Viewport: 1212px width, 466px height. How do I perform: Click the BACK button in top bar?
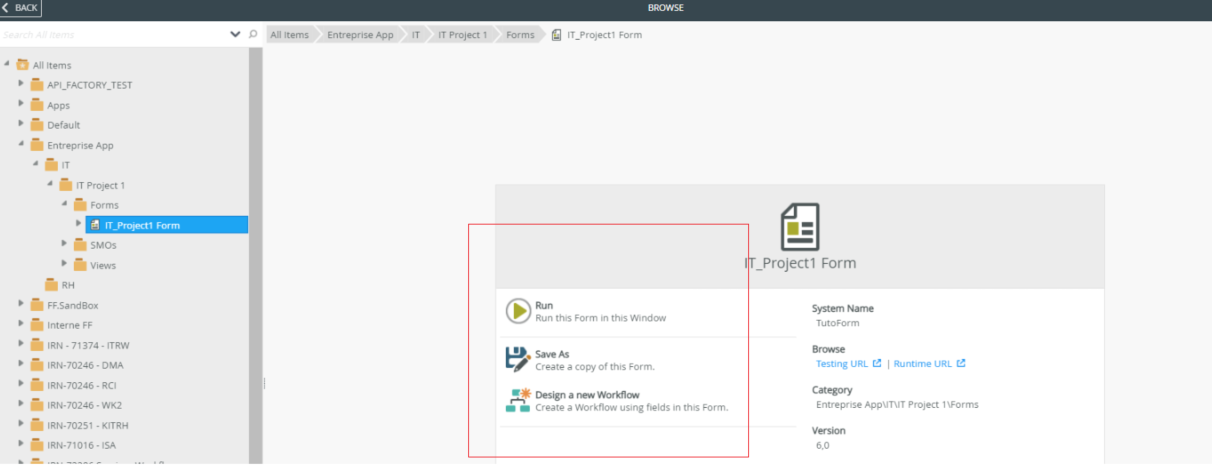[20, 8]
